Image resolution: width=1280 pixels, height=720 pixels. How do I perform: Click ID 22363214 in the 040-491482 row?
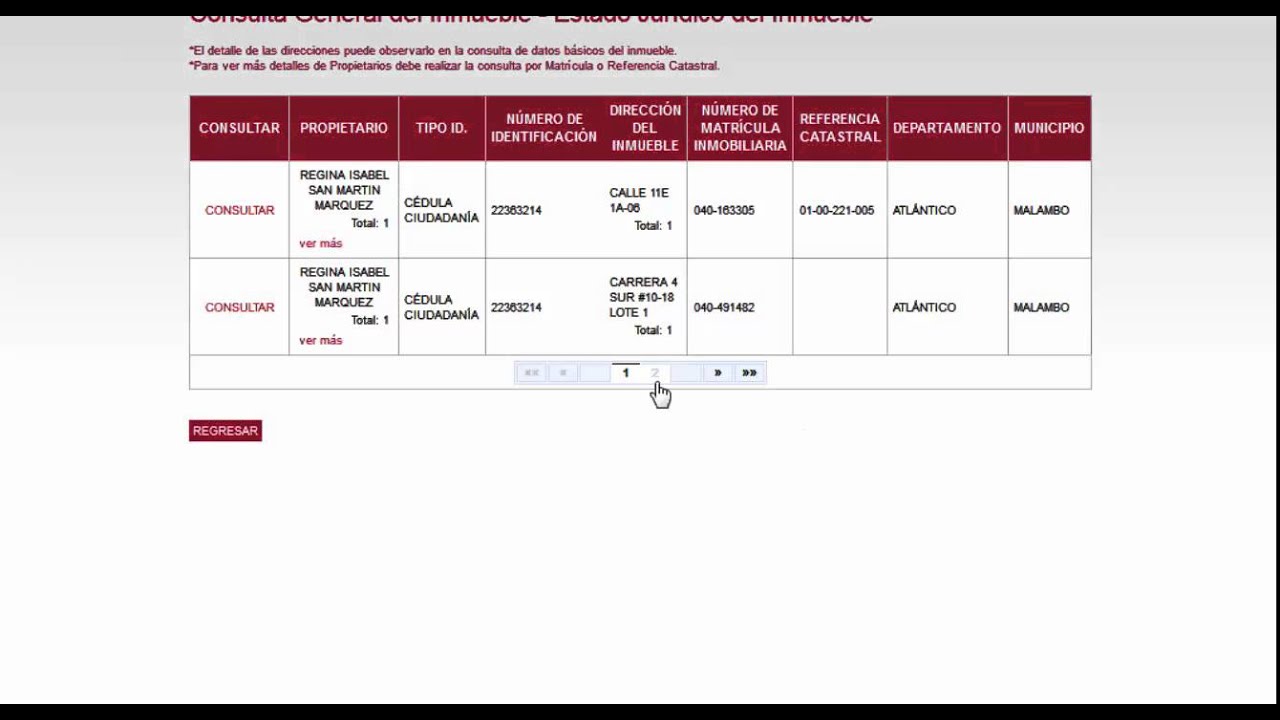pyautogui.click(x=516, y=307)
